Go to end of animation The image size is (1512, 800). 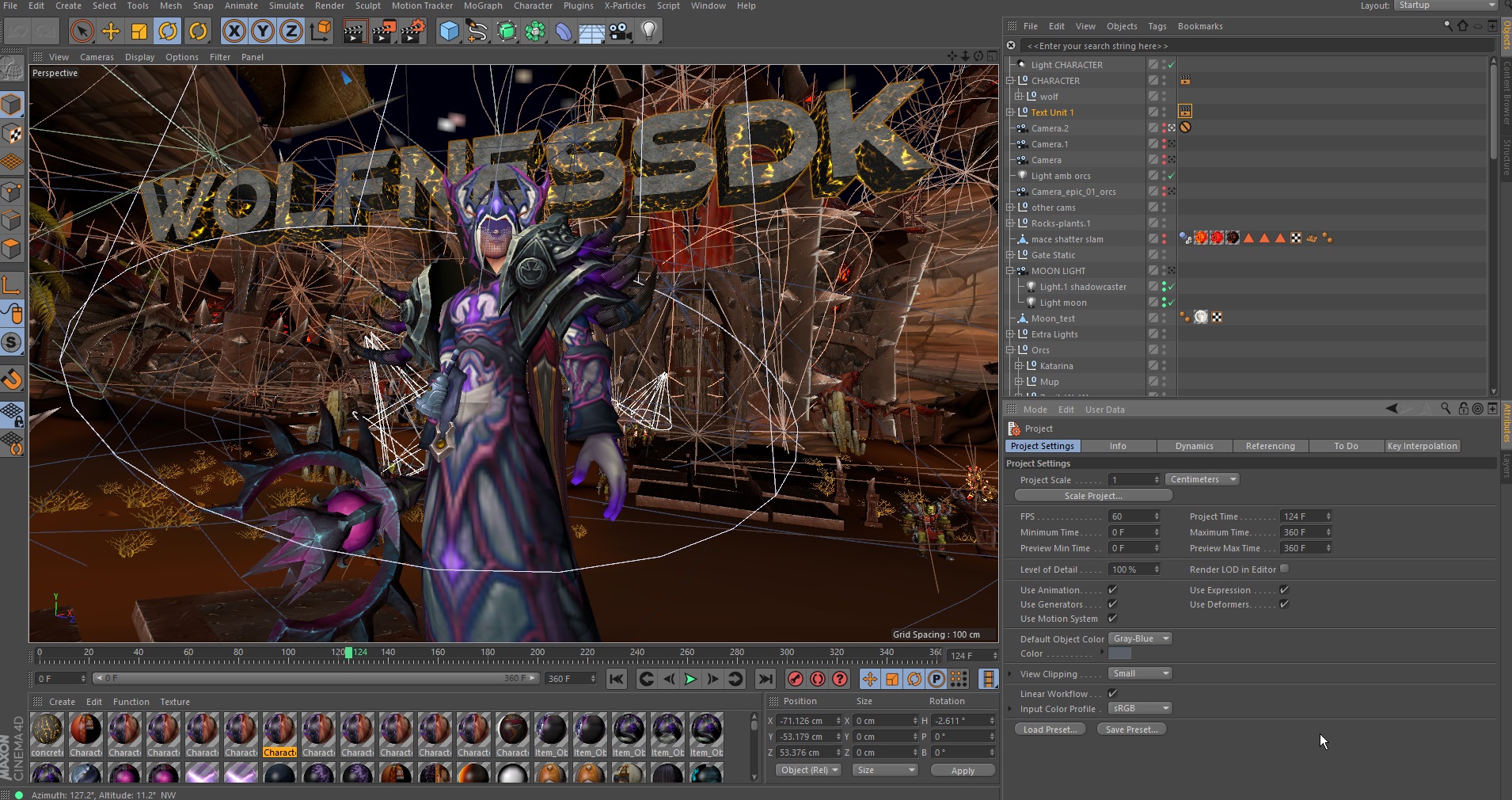point(765,679)
